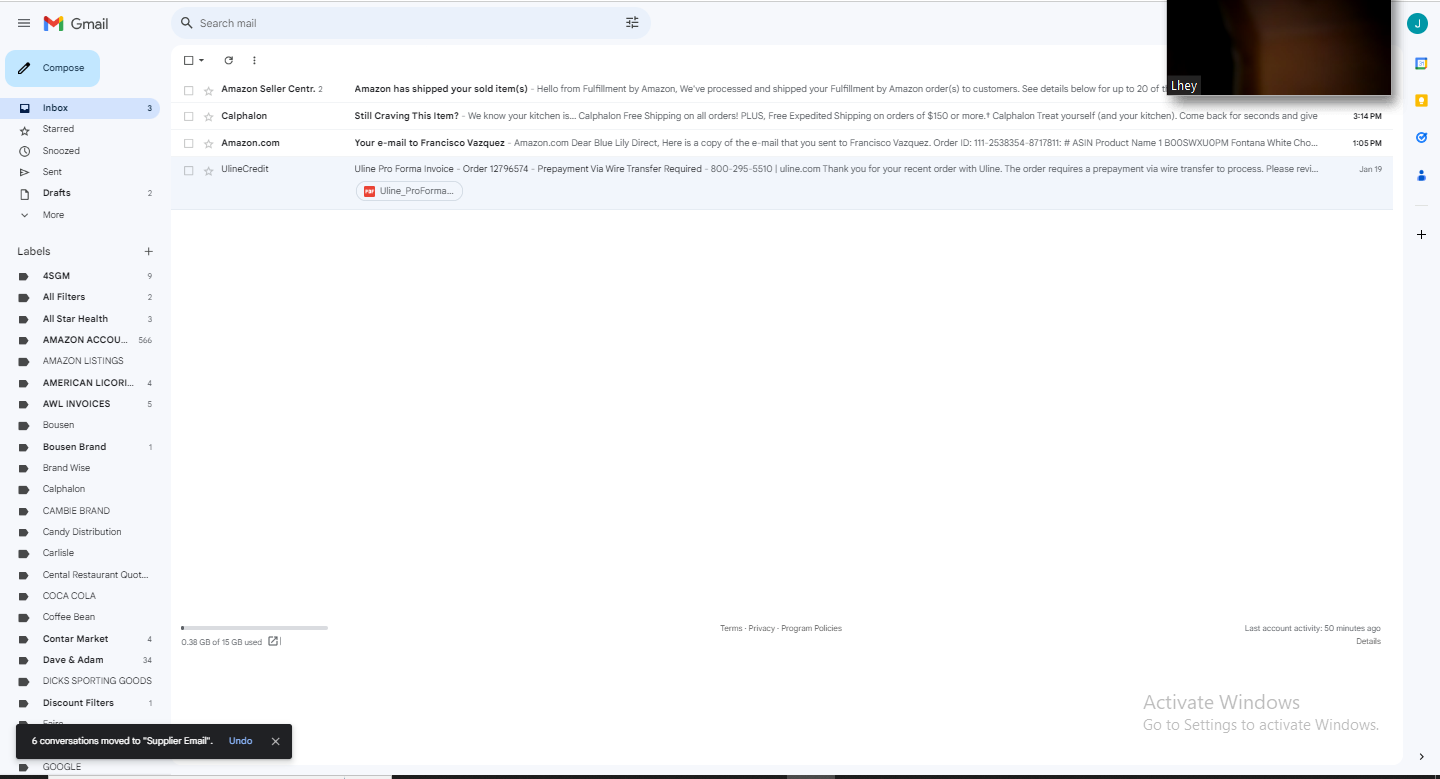Image resolution: width=1440 pixels, height=779 pixels.
Task: Select the Calphalon email checkbox
Action: (188, 116)
